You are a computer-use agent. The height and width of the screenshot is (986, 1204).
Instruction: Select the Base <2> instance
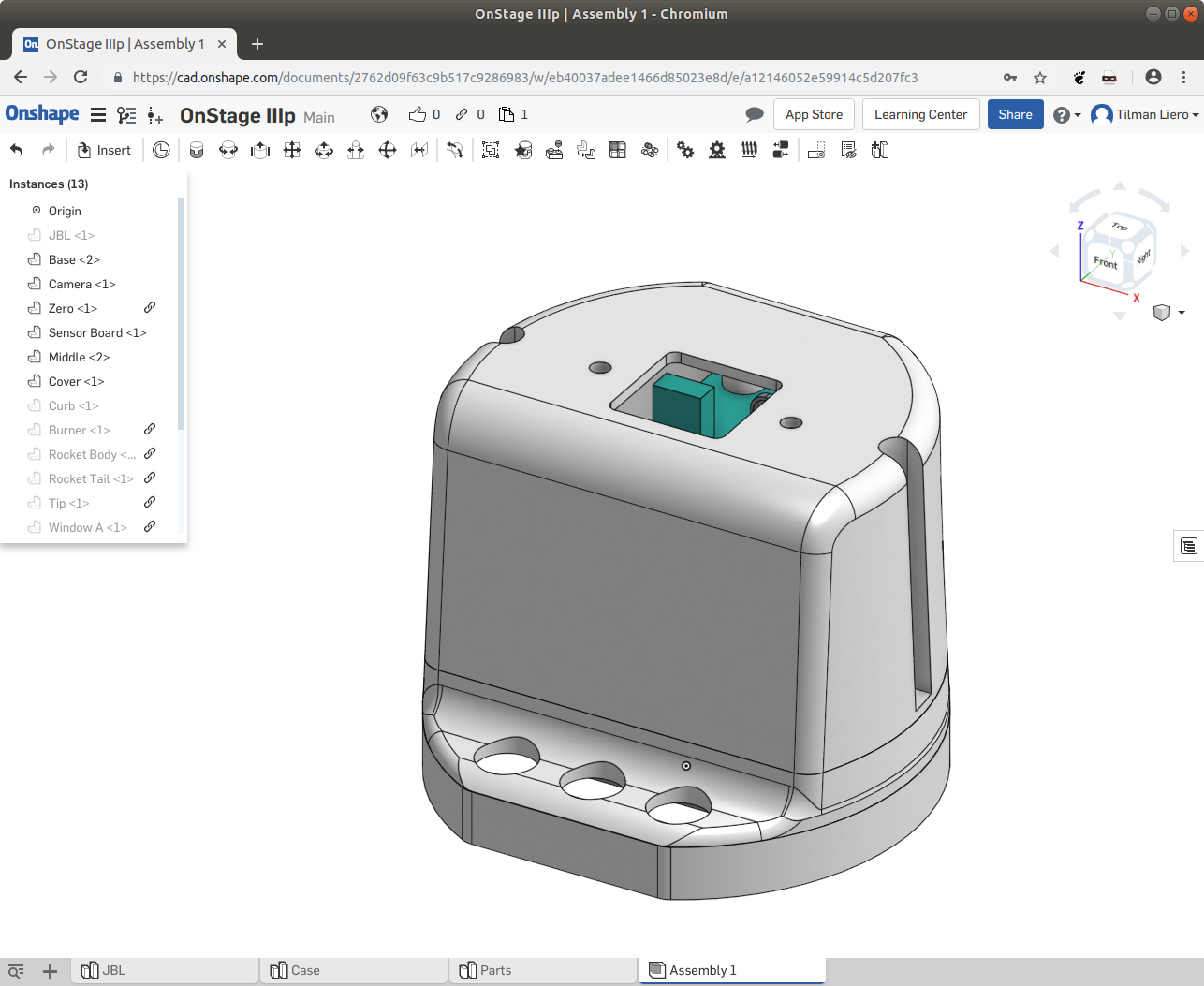point(74,259)
